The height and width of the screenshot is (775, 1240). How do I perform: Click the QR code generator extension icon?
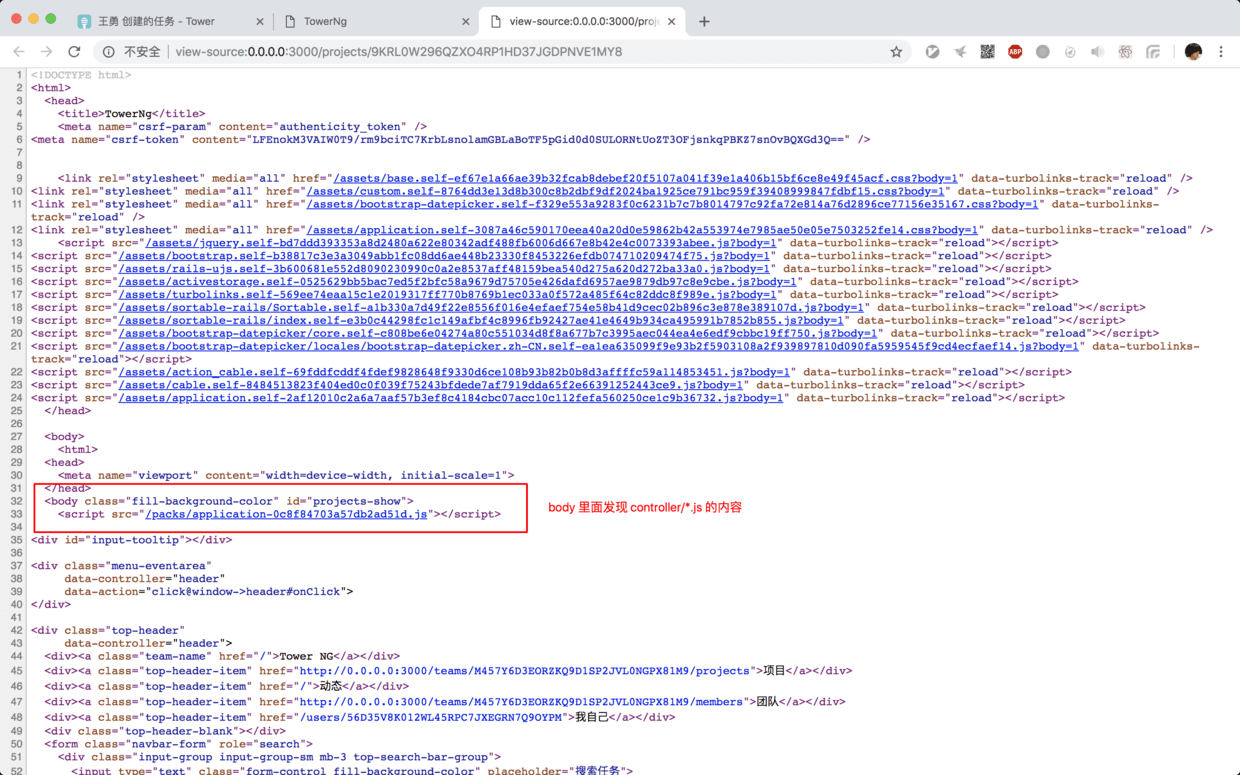pyautogui.click(x=987, y=51)
